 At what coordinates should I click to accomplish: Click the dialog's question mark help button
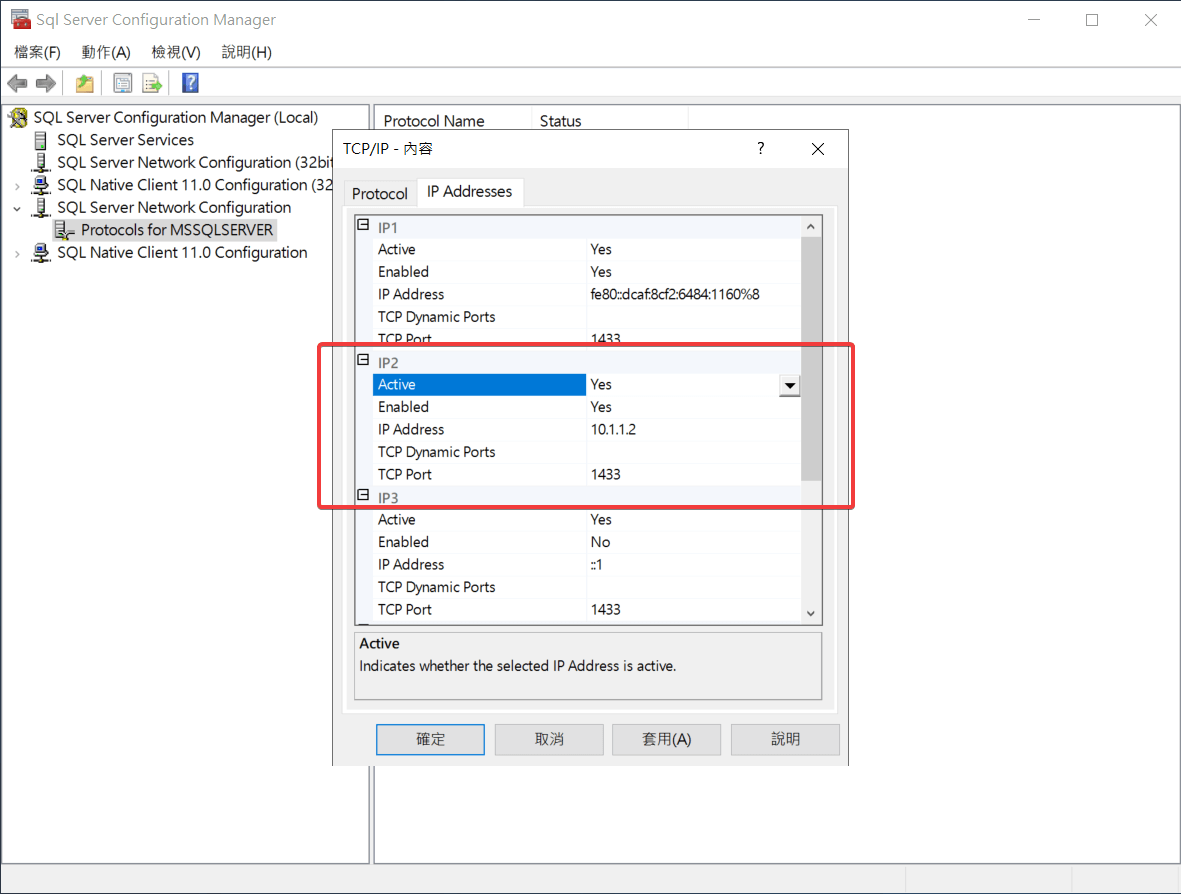pyautogui.click(x=761, y=149)
